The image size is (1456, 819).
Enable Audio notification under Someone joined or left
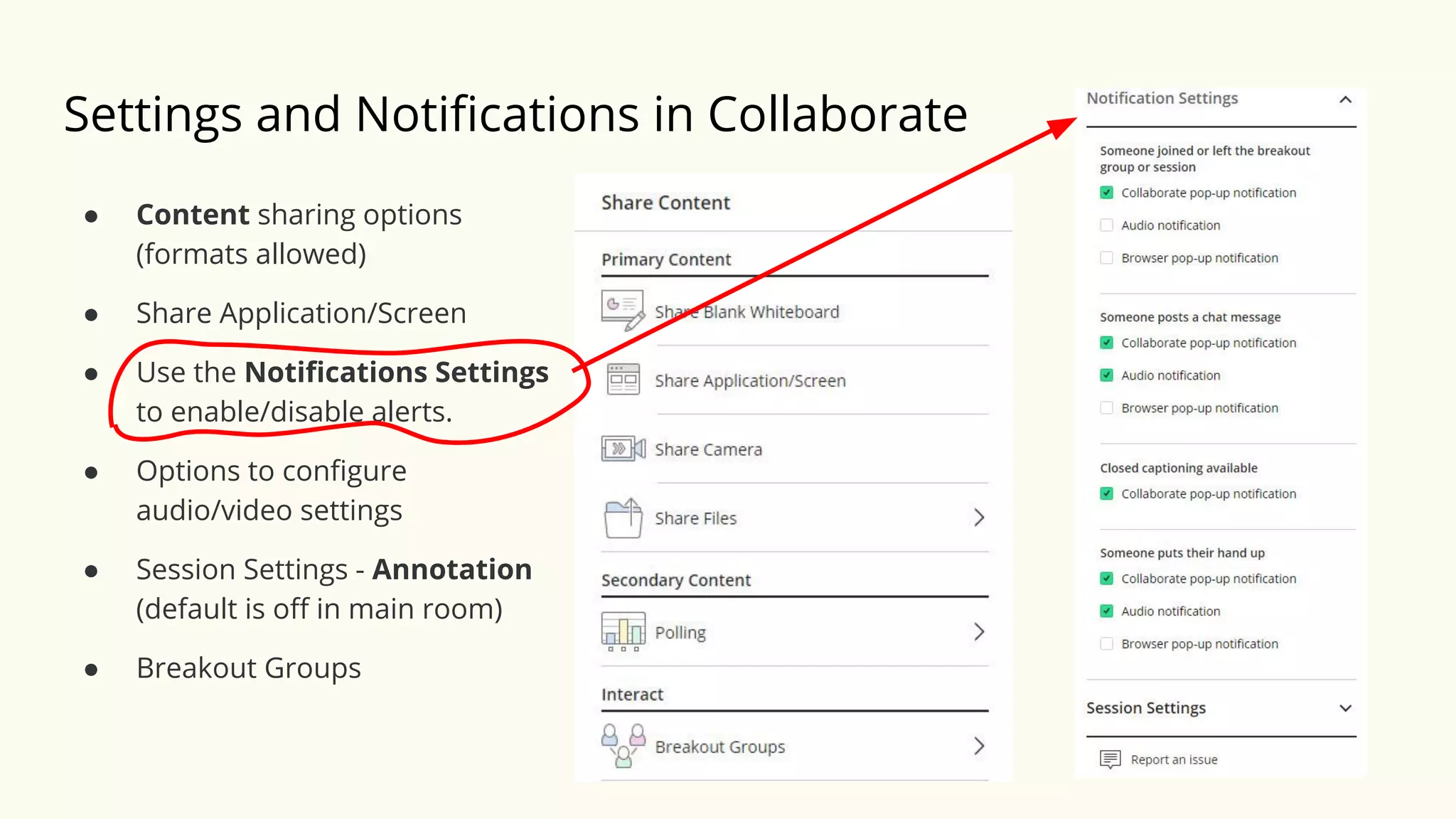tap(1106, 225)
